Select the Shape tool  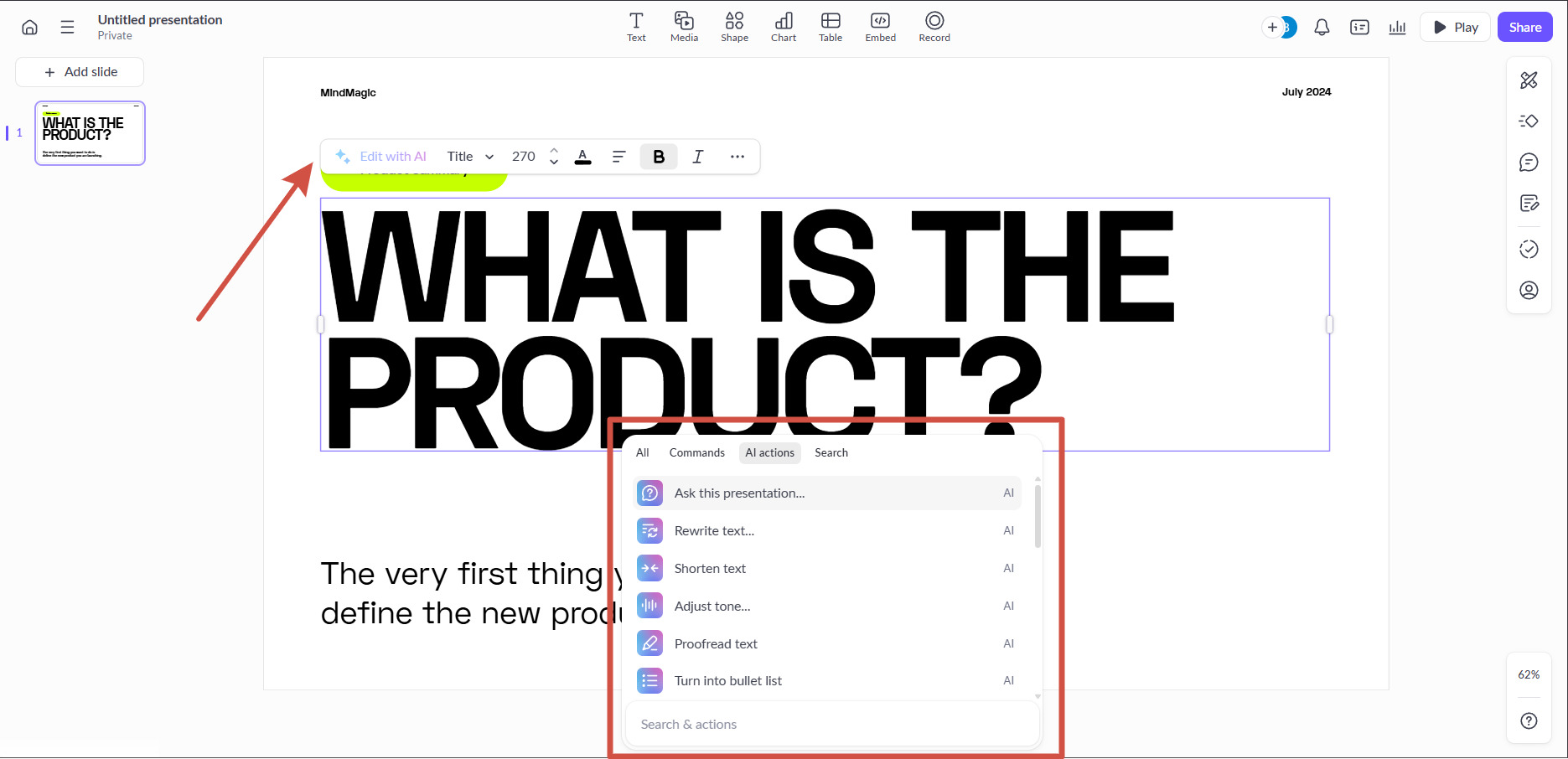point(734,27)
